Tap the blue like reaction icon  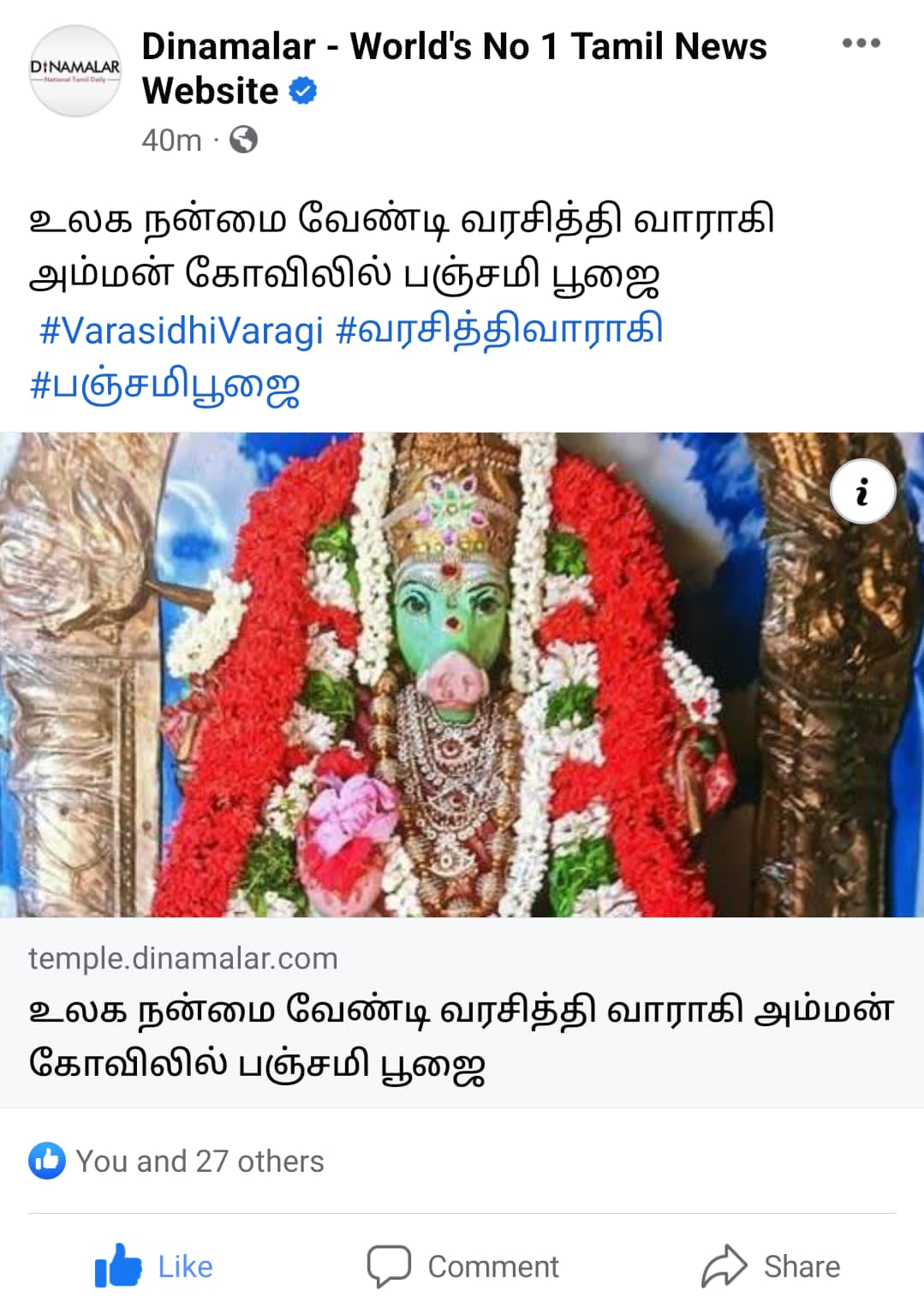(46, 1161)
